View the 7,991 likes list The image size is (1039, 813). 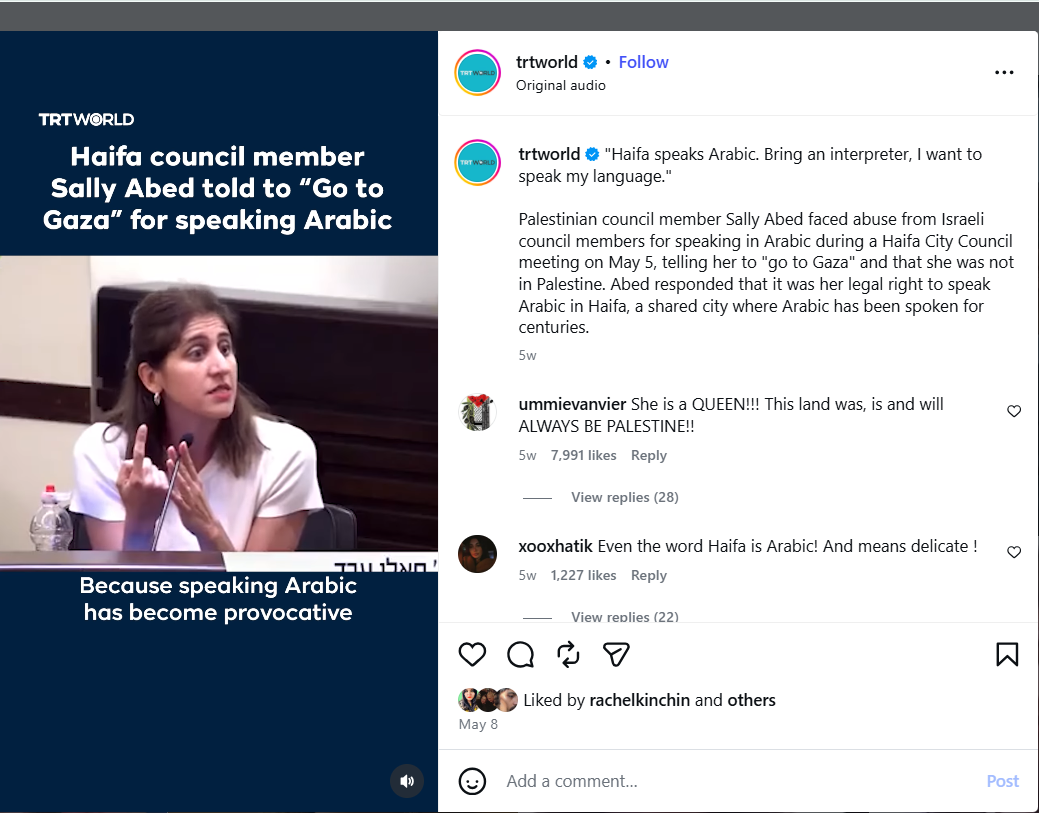pyautogui.click(x=583, y=455)
